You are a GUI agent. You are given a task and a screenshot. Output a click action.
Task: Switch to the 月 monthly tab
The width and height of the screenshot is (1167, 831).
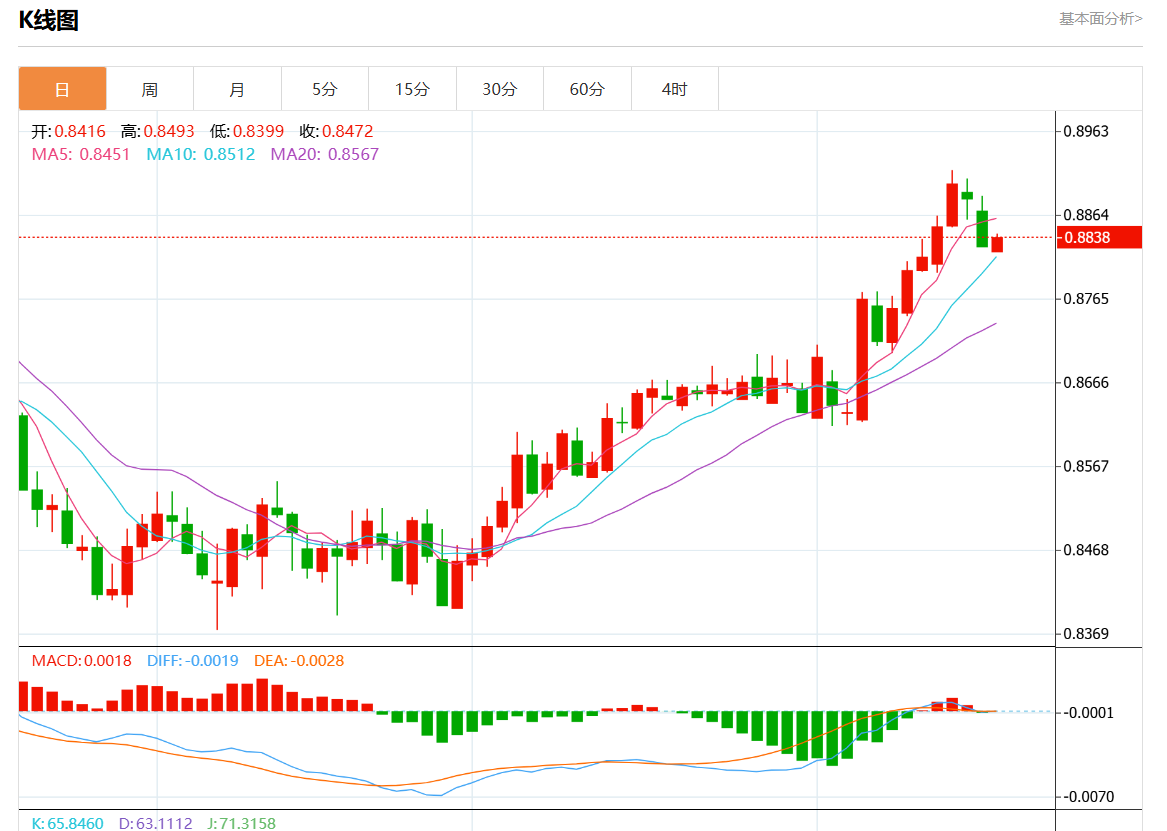coord(237,89)
